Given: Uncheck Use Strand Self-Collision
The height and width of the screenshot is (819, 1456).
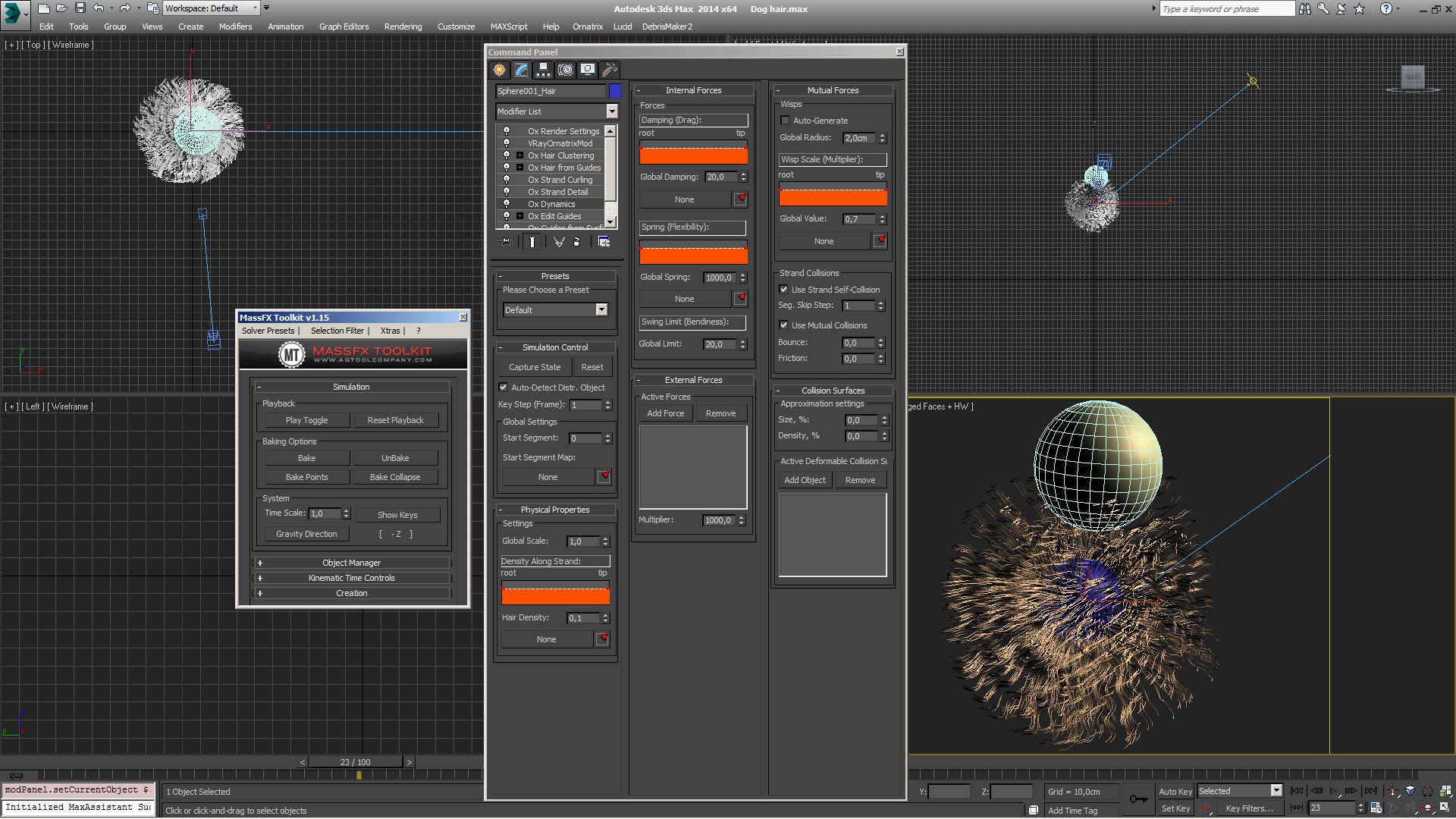Looking at the screenshot, I should (784, 290).
